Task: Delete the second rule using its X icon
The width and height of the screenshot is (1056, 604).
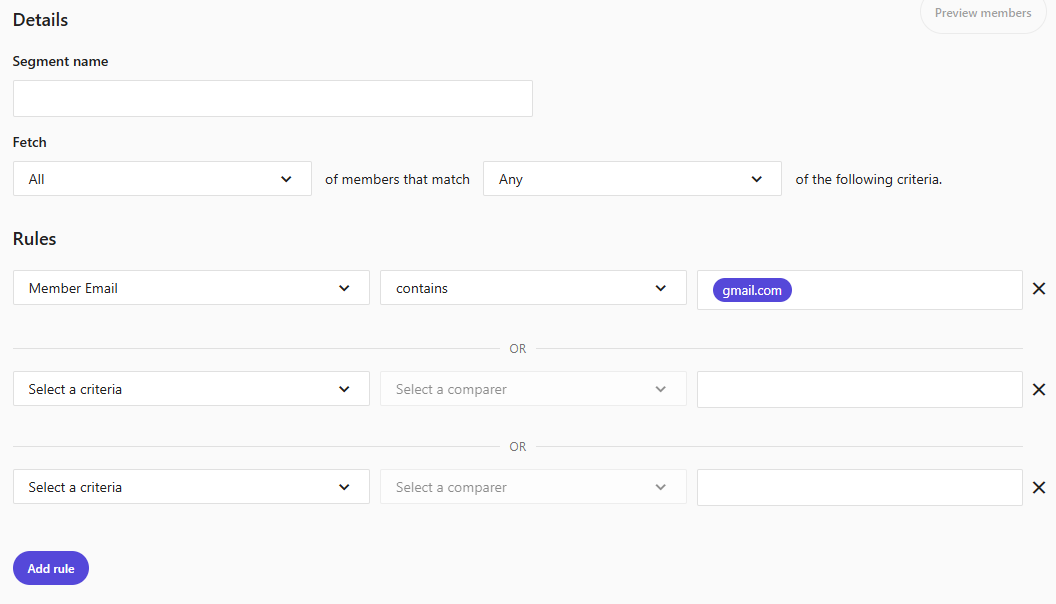Action: coord(1039,390)
